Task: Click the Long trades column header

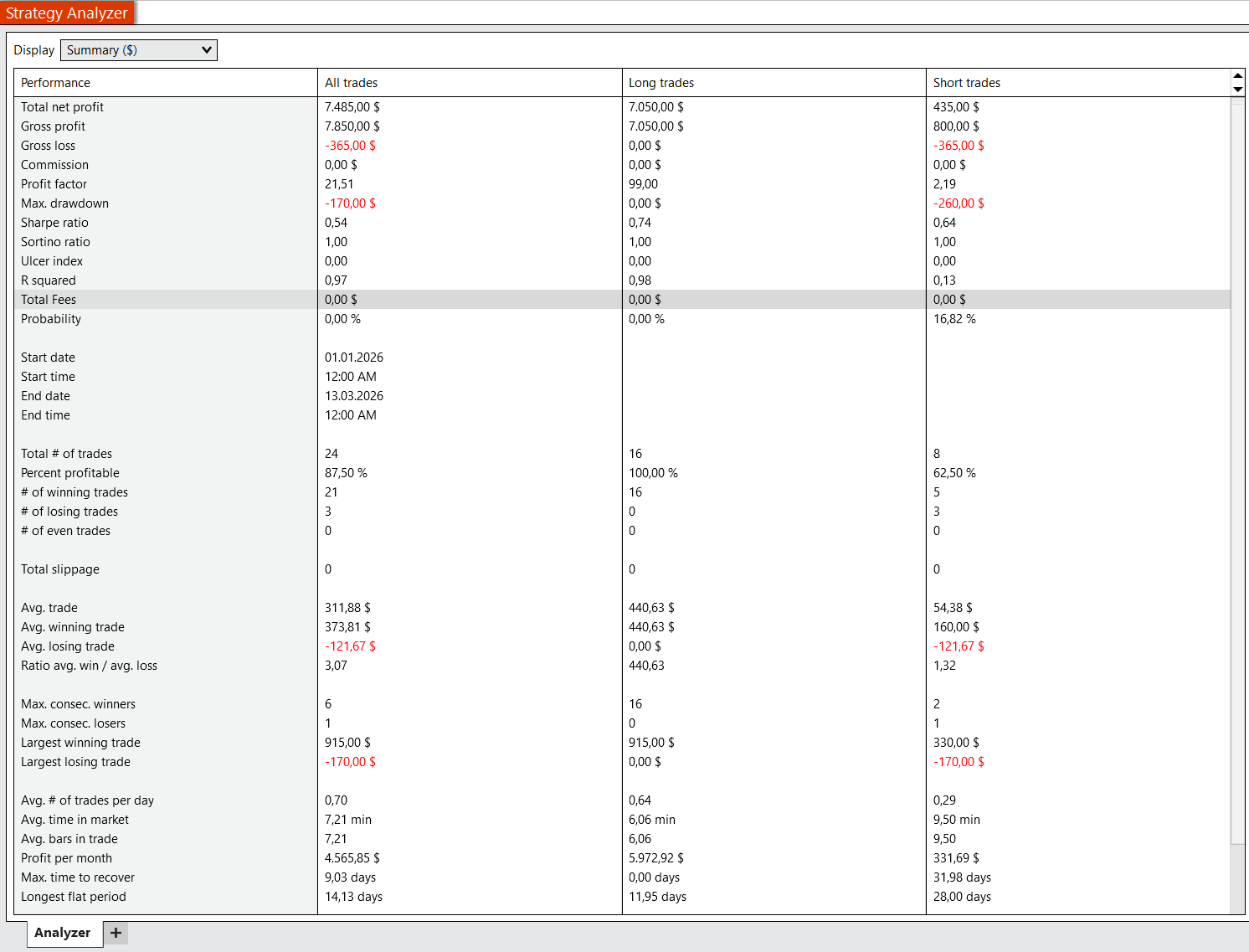Action: (660, 83)
